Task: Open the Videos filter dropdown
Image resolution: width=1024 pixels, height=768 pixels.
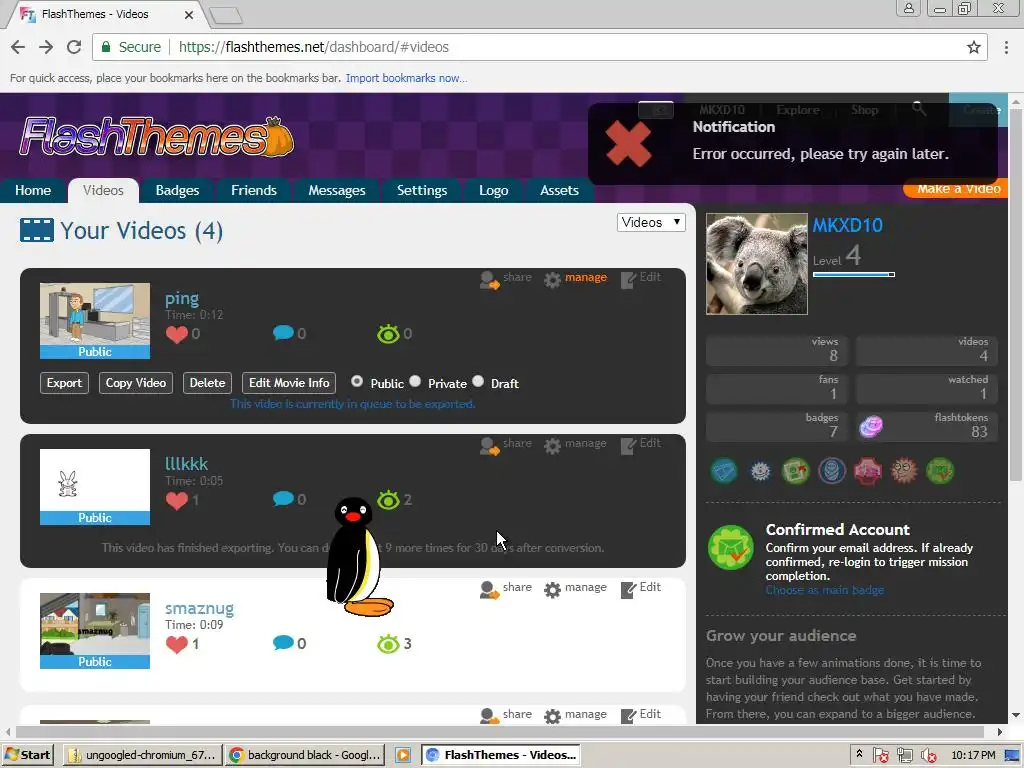Action: click(x=651, y=222)
